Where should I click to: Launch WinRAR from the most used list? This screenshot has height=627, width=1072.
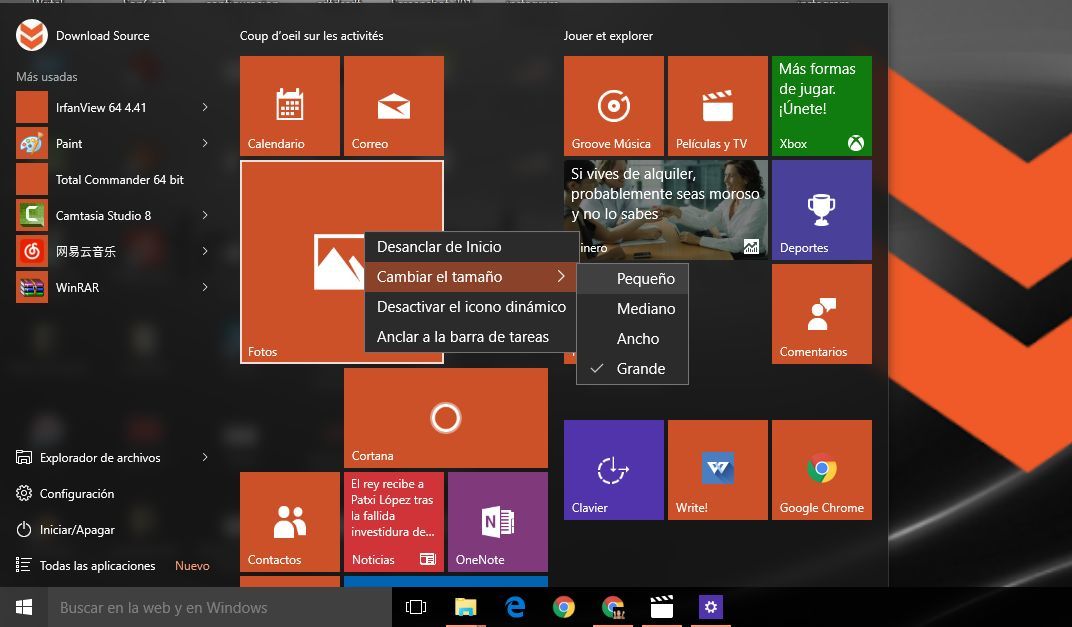[113, 287]
